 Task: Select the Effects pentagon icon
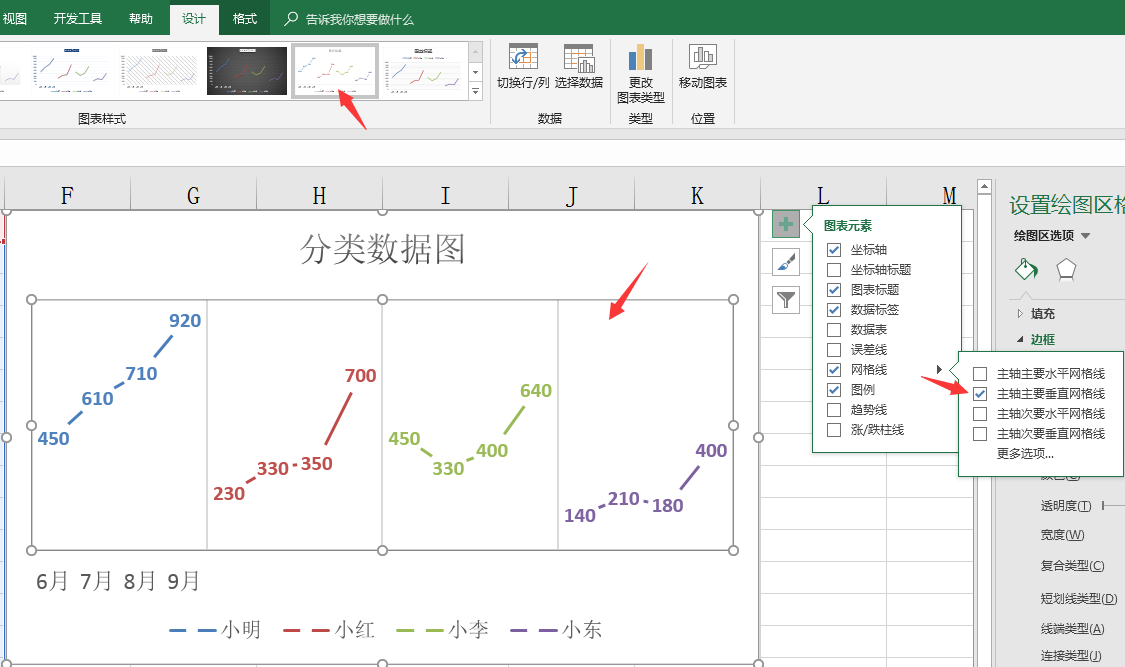point(1066,270)
